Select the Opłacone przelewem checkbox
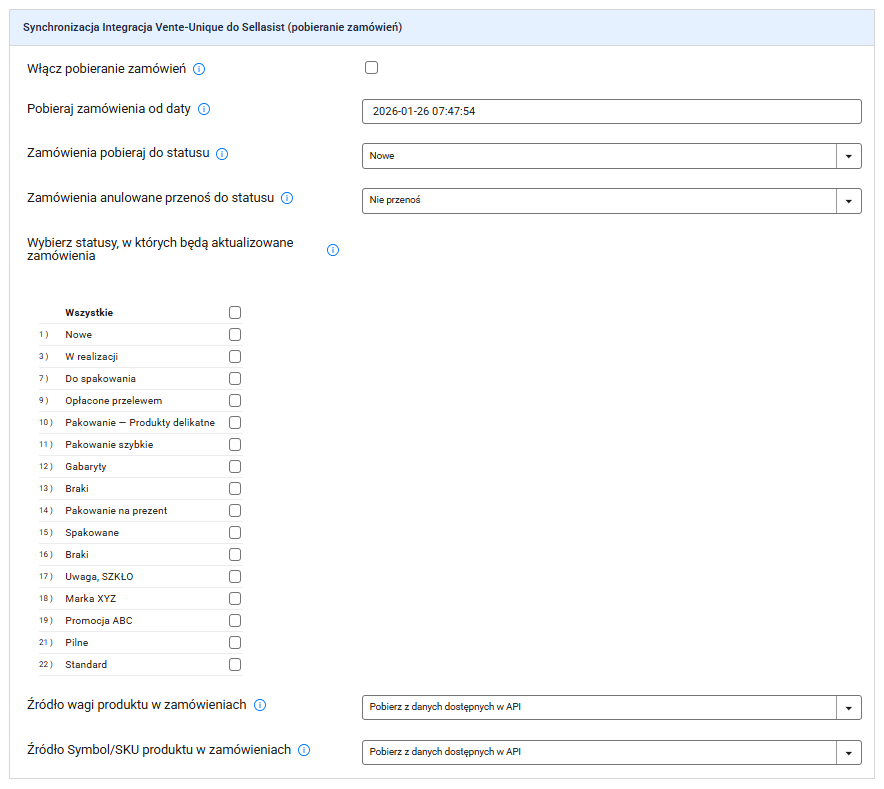 235,401
